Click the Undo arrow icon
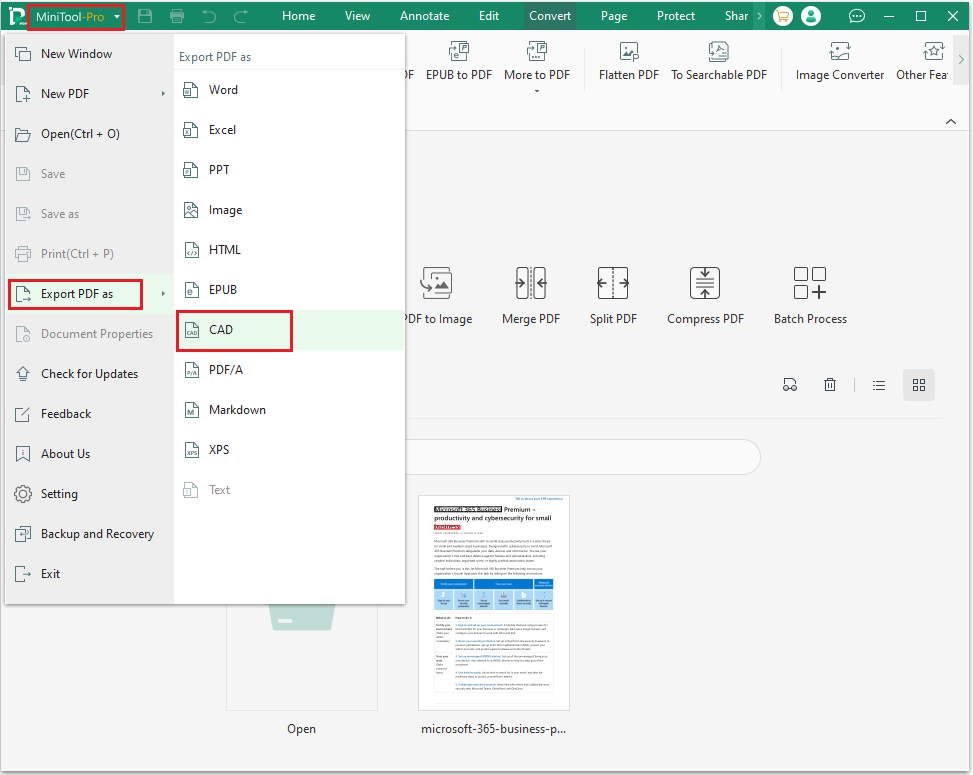The image size is (973, 775). click(x=209, y=16)
